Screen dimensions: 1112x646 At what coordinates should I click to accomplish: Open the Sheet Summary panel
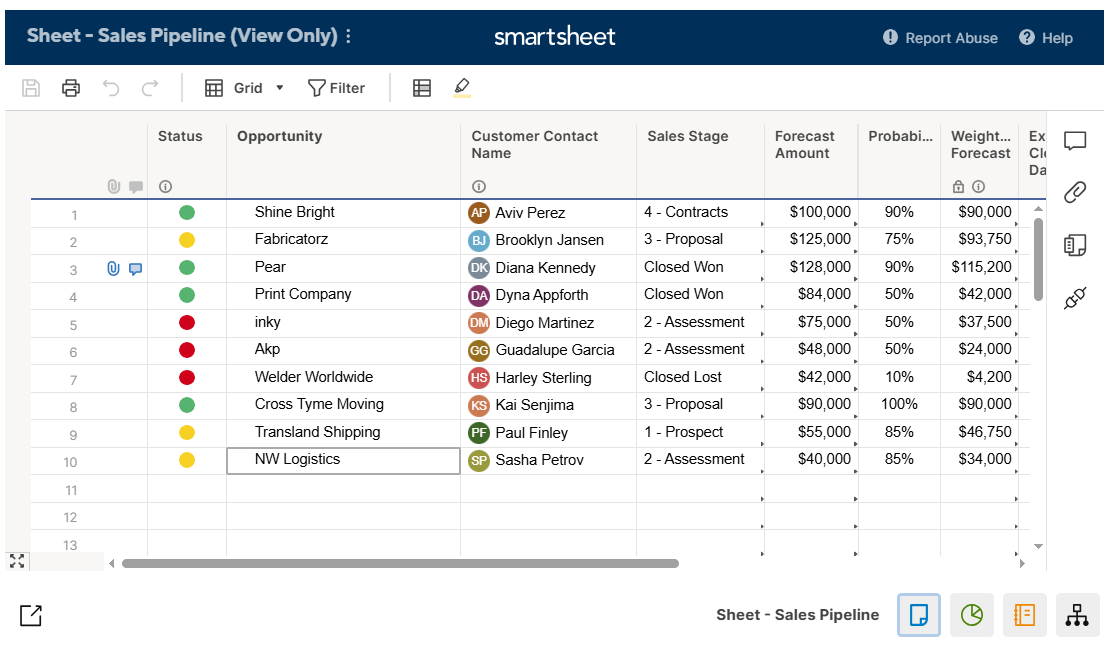pyautogui.click(x=1074, y=245)
